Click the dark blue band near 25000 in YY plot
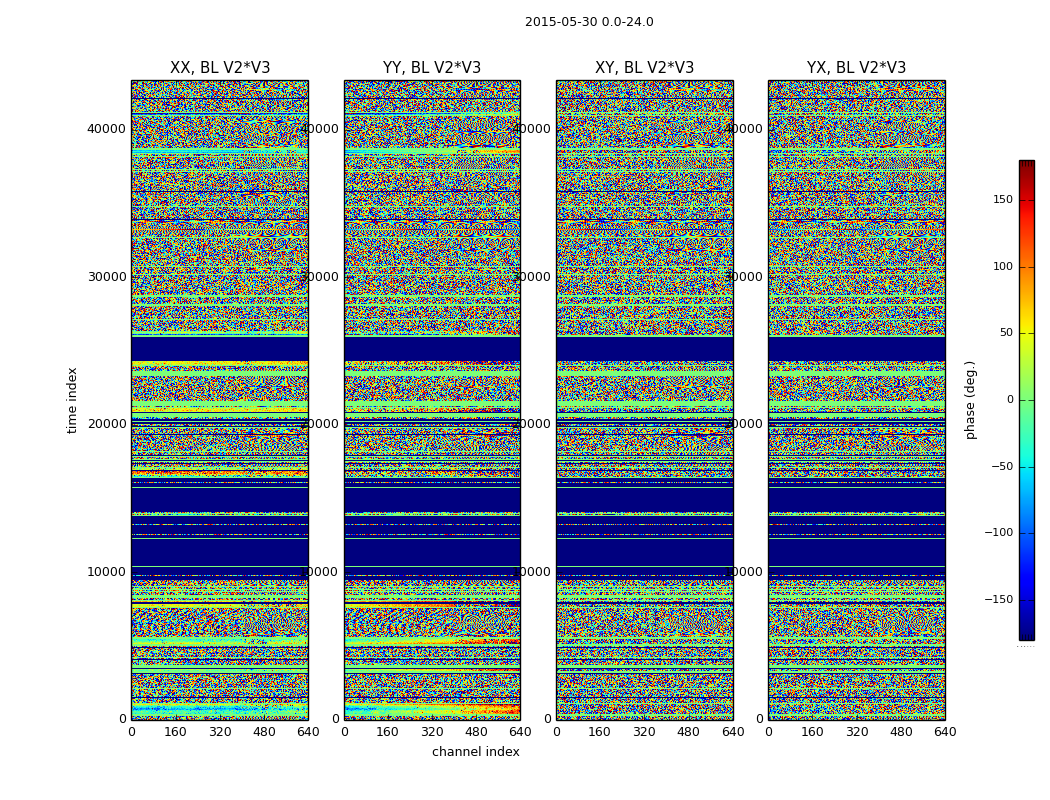 [432, 349]
